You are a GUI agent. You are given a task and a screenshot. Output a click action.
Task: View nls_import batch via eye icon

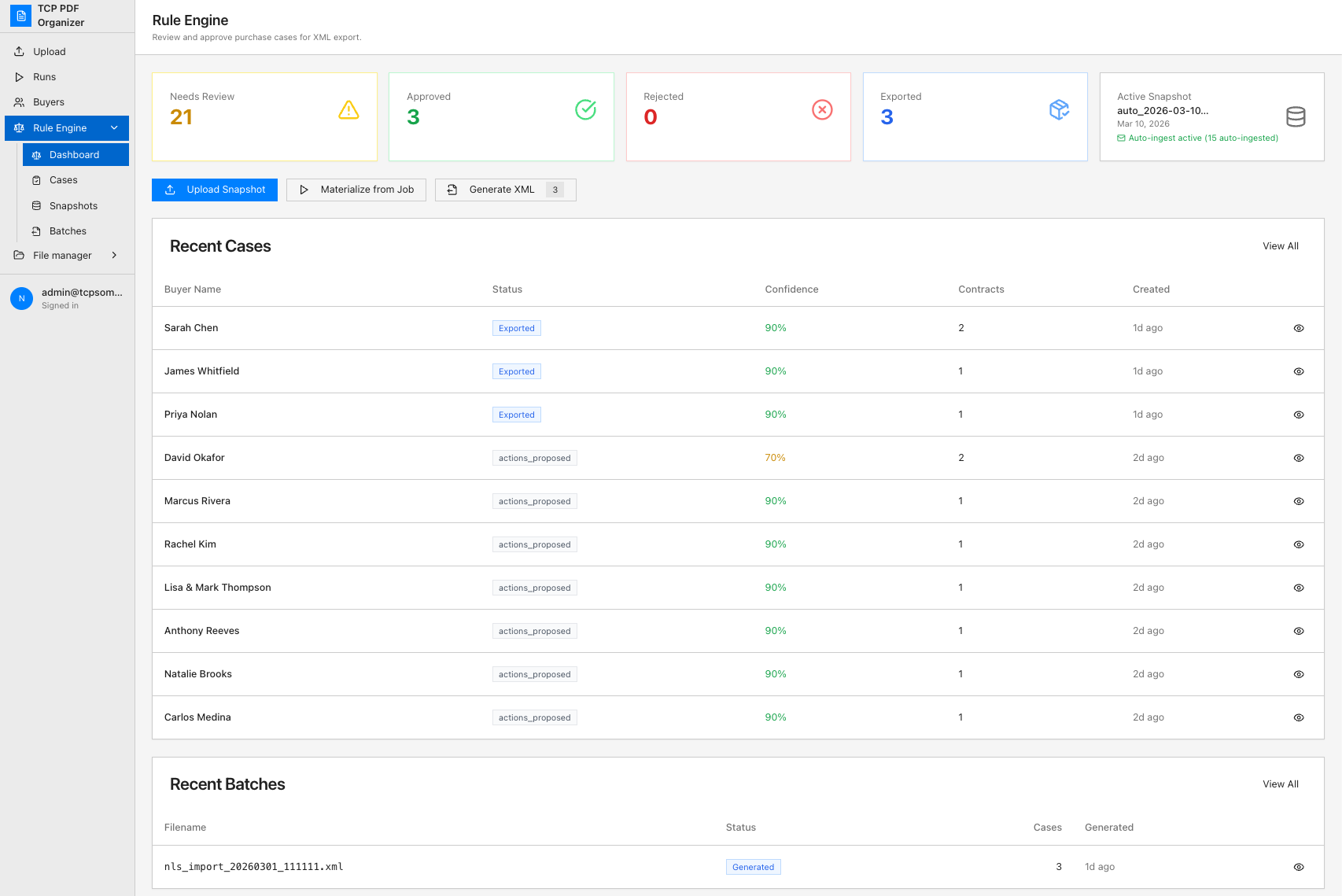tap(1299, 868)
